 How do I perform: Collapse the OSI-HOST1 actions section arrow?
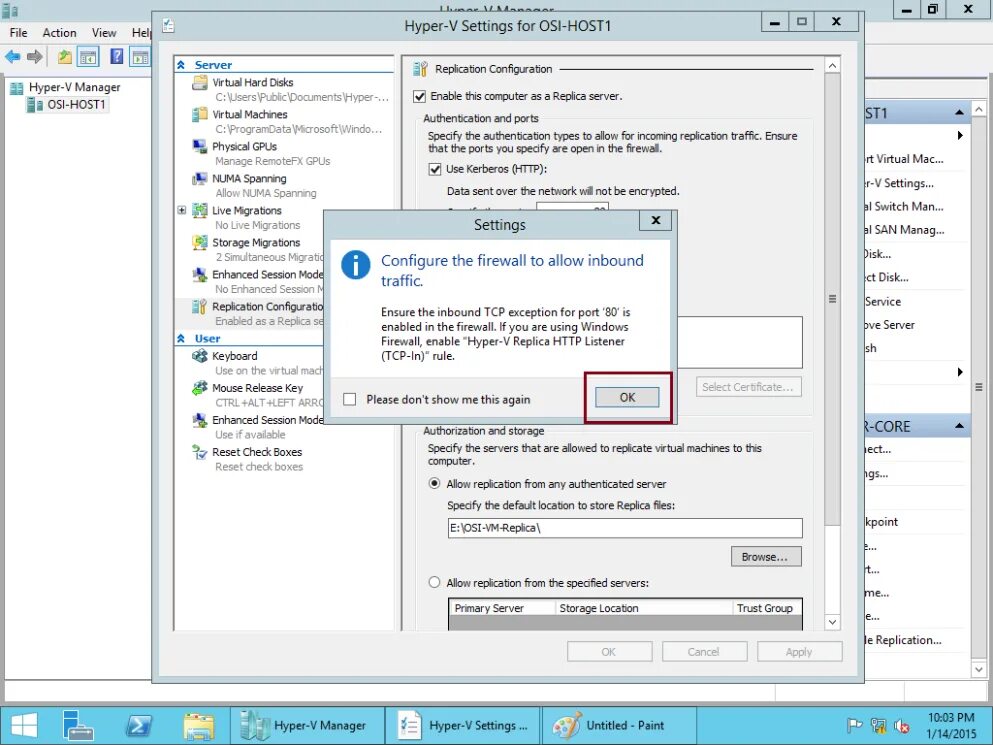[x=959, y=113]
